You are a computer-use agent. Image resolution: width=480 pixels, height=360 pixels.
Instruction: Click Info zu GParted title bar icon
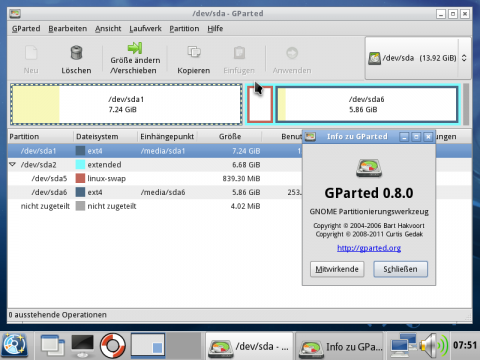point(310,137)
